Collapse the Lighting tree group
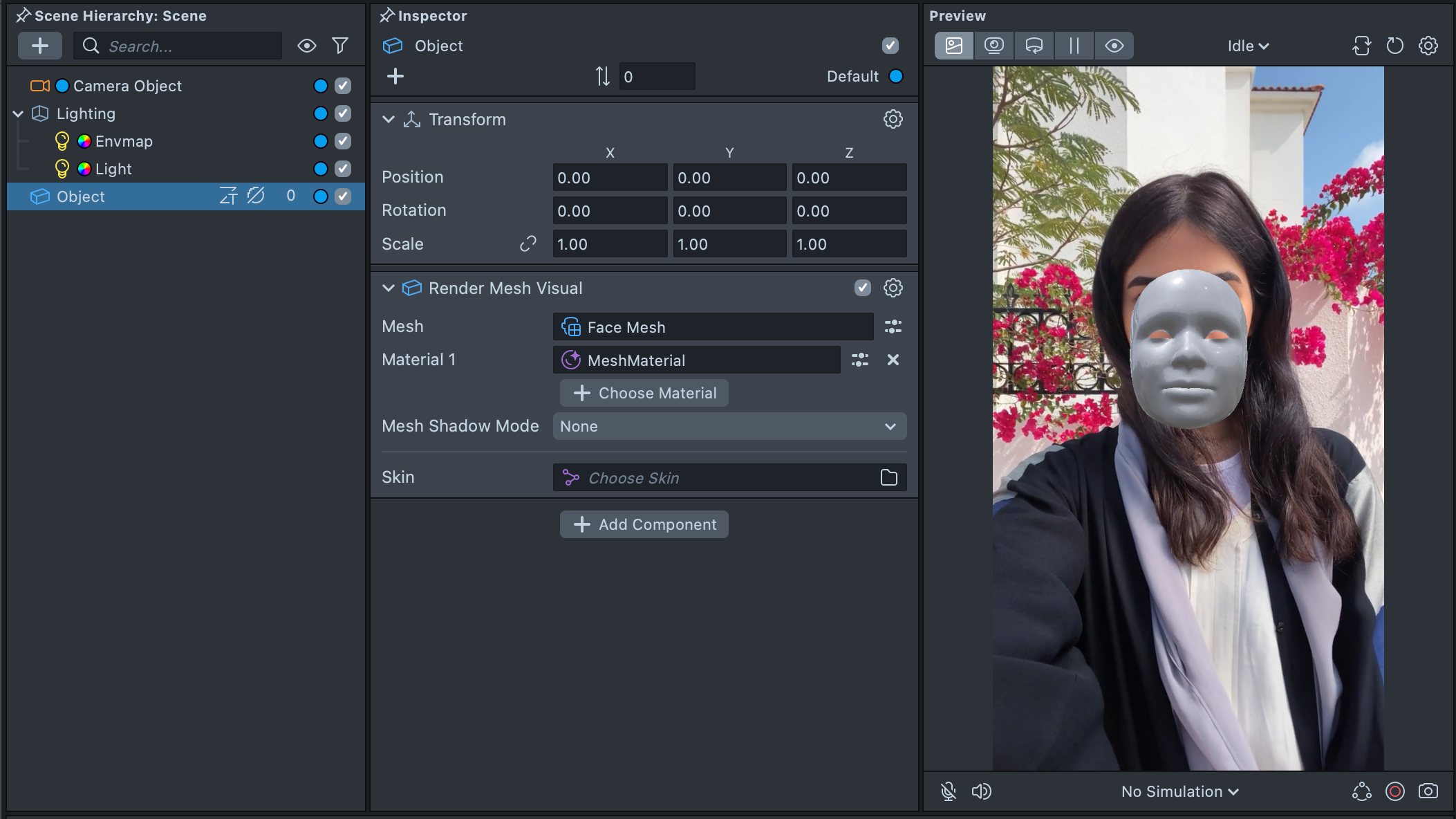This screenshot has height=819, width=1456. (19, 113)
